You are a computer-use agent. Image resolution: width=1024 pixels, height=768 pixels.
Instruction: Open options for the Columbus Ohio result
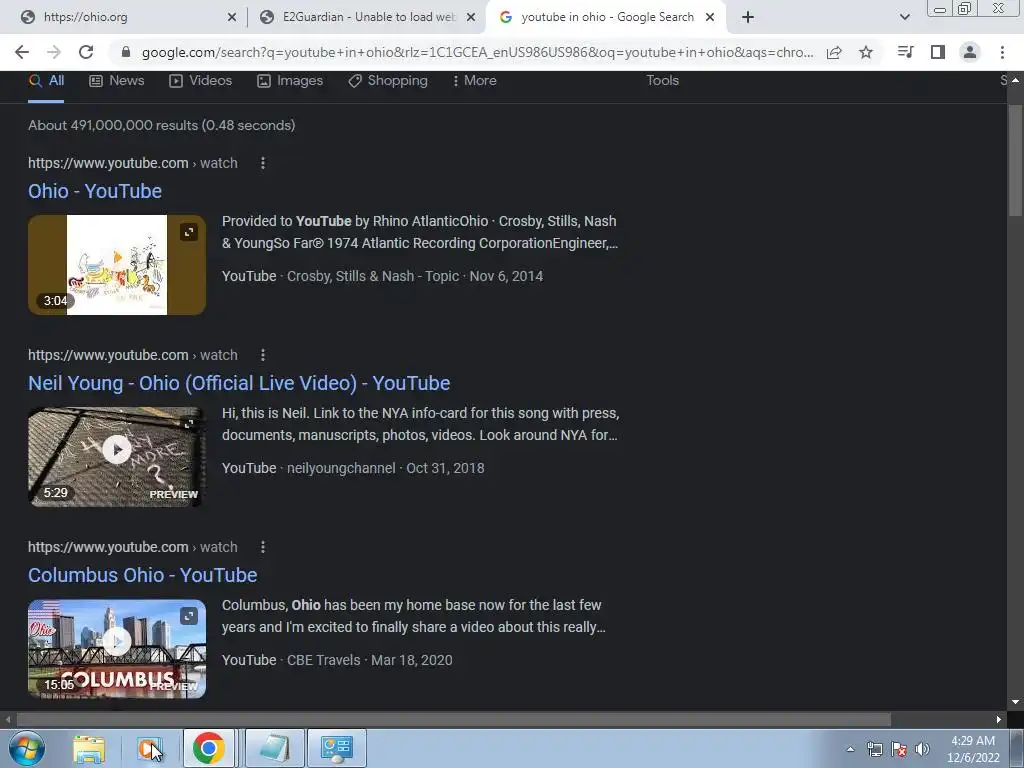[x=263, y=547]
